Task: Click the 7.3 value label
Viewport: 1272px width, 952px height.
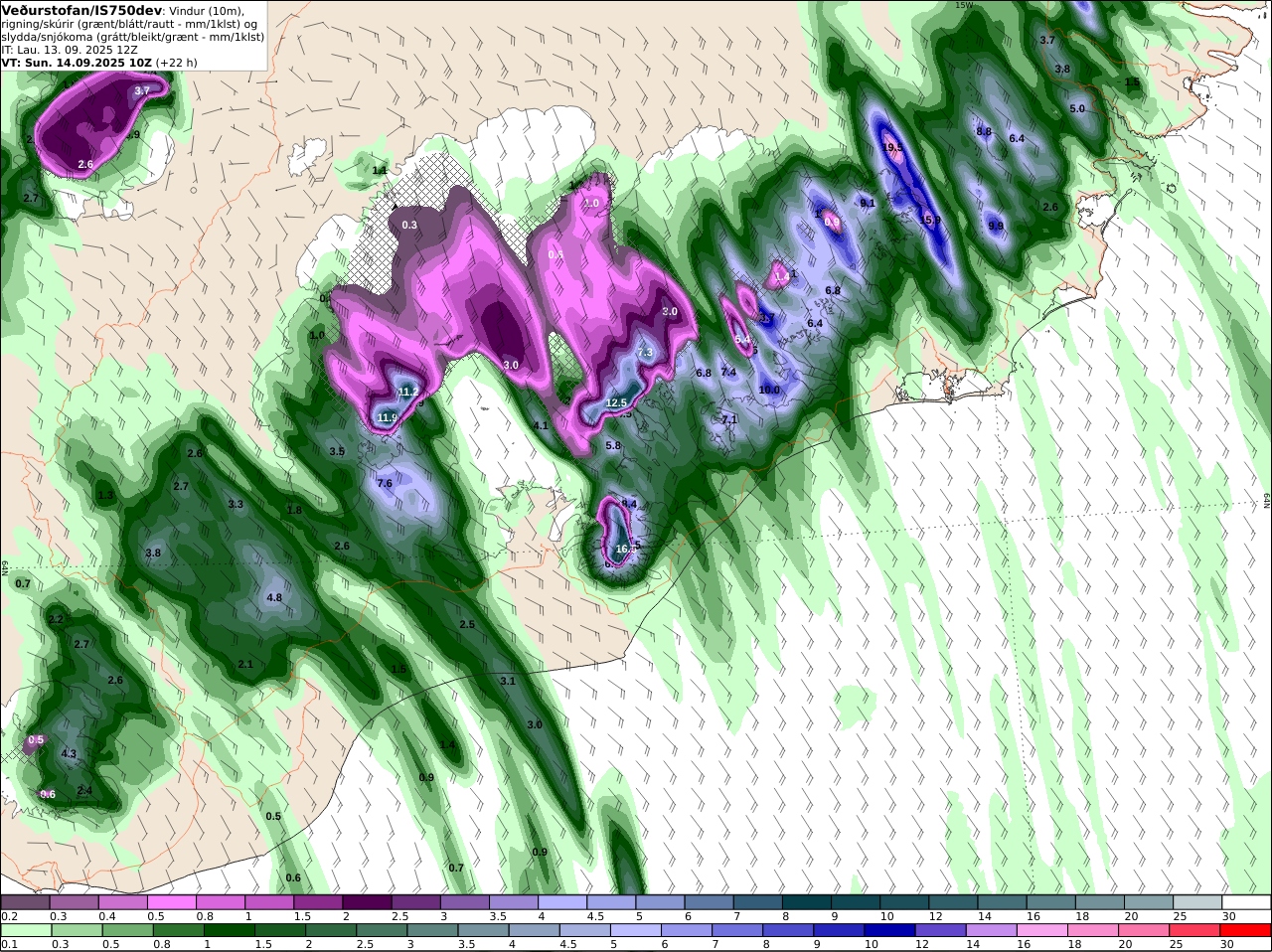Action: (x=645, y=353)
